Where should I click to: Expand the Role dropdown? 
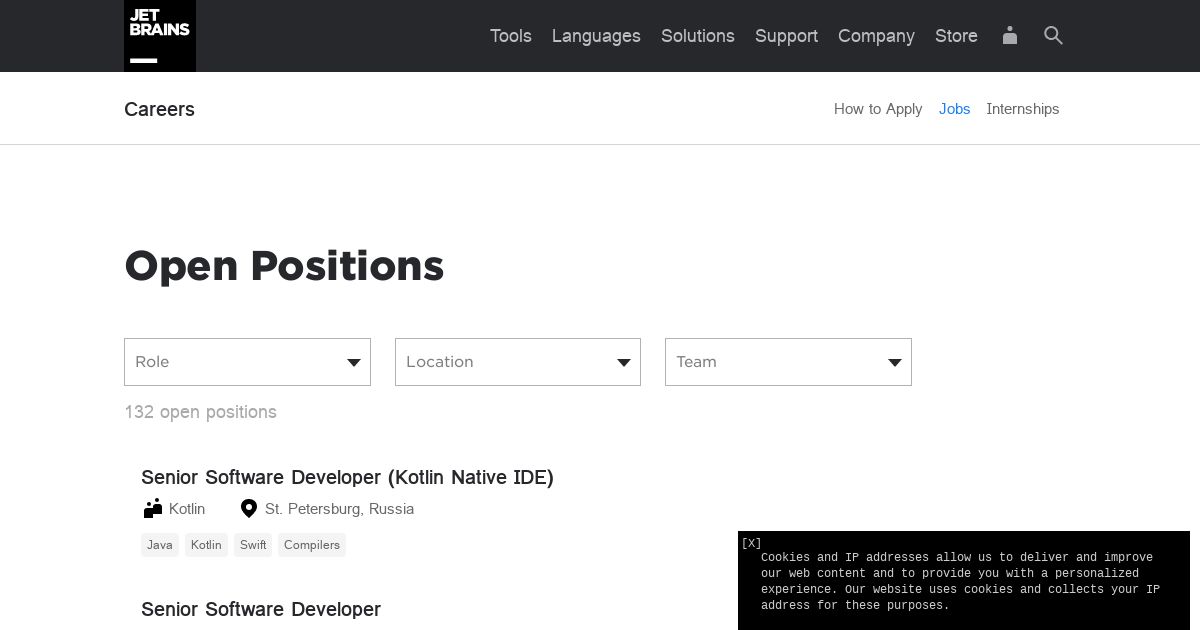(x=247, y=362)
